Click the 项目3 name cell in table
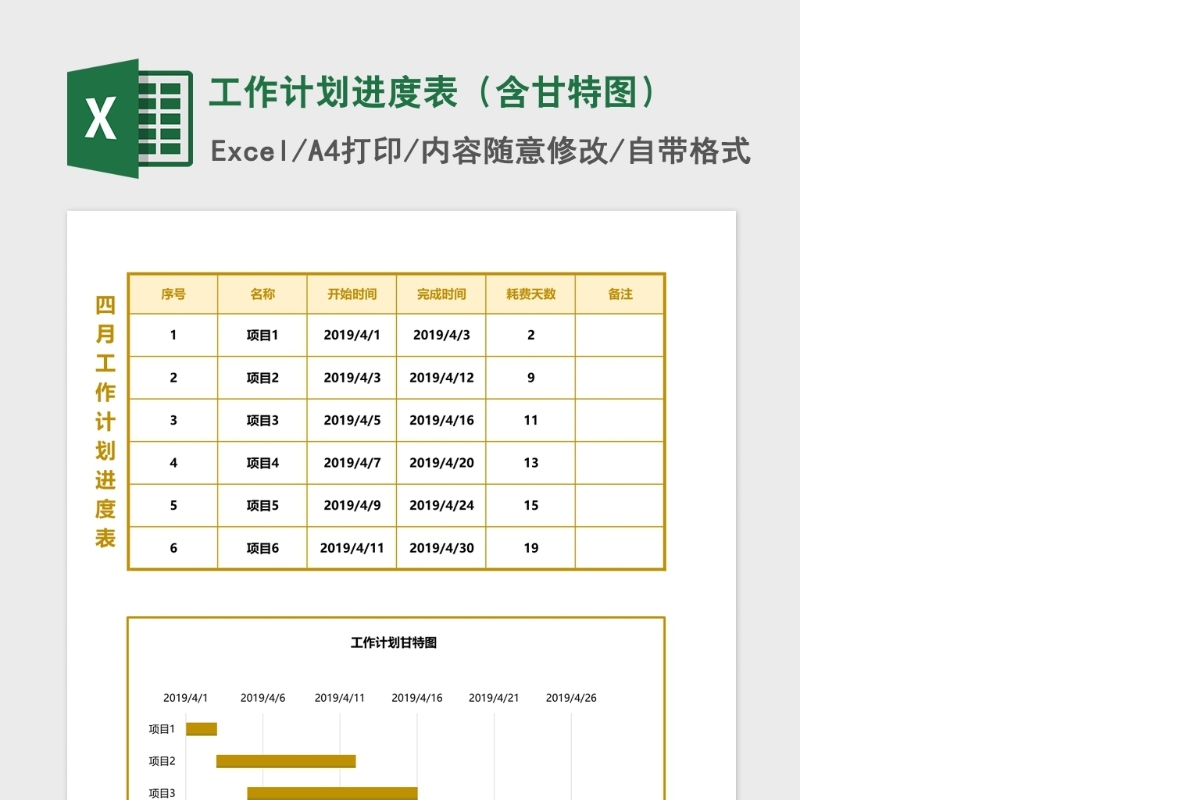1200x800 pixels. pos(262,420)
